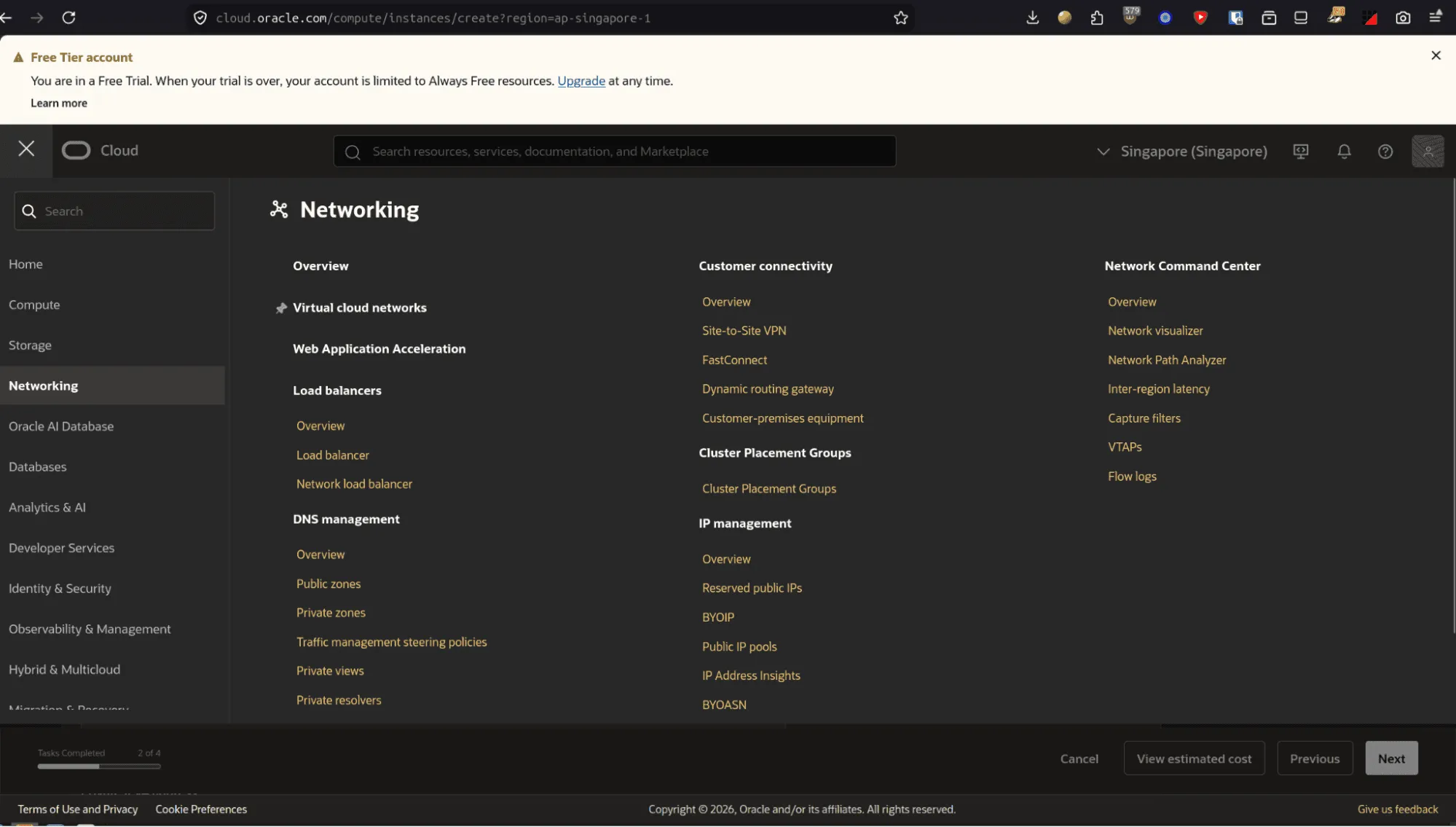Dismiss the Free Tier account banner
Image resolution: width=1456 pixels, height=827 pixels.
[x=1436, y=55]
